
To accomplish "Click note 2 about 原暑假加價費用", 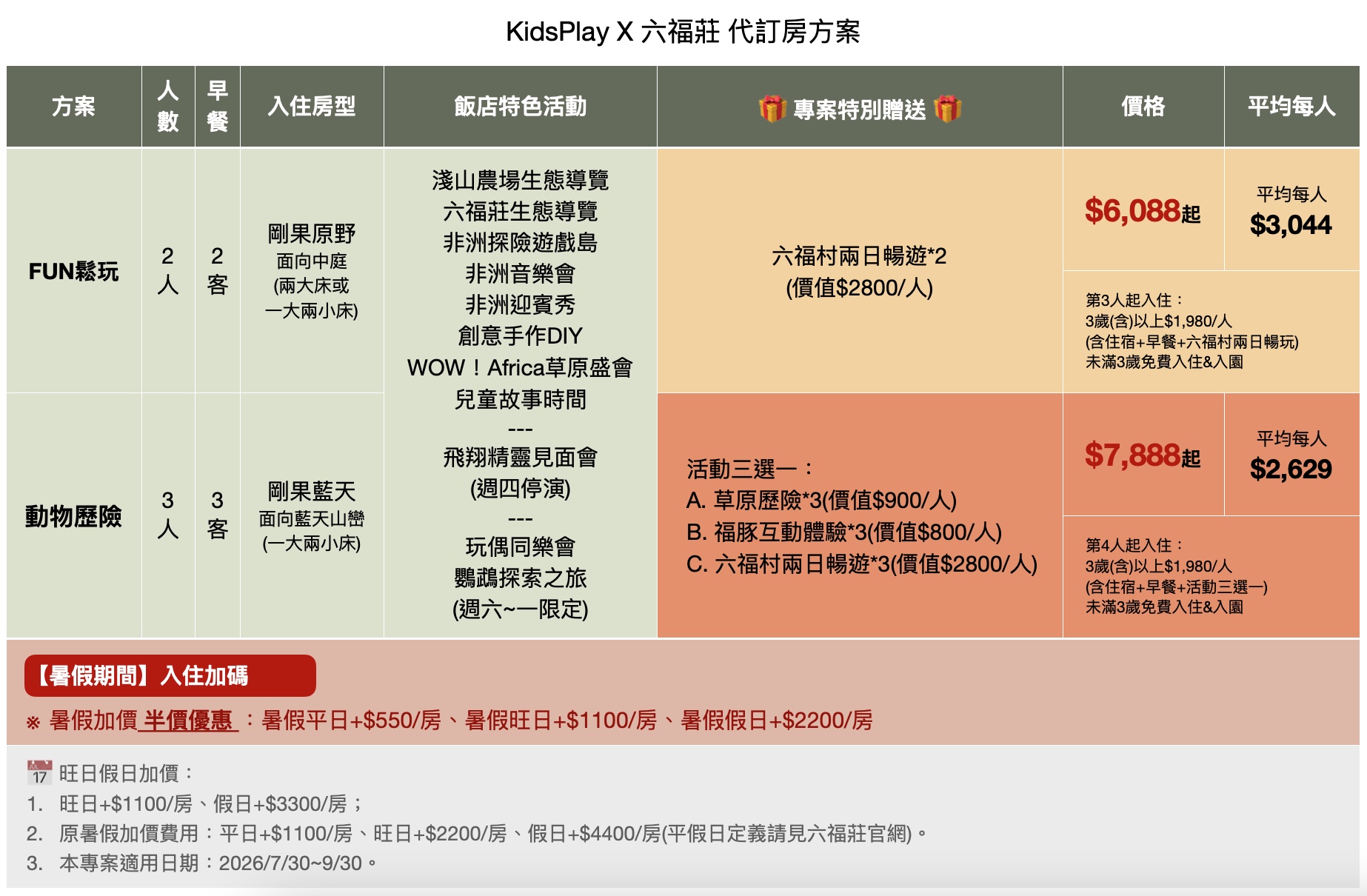I will tap(494, 833).
